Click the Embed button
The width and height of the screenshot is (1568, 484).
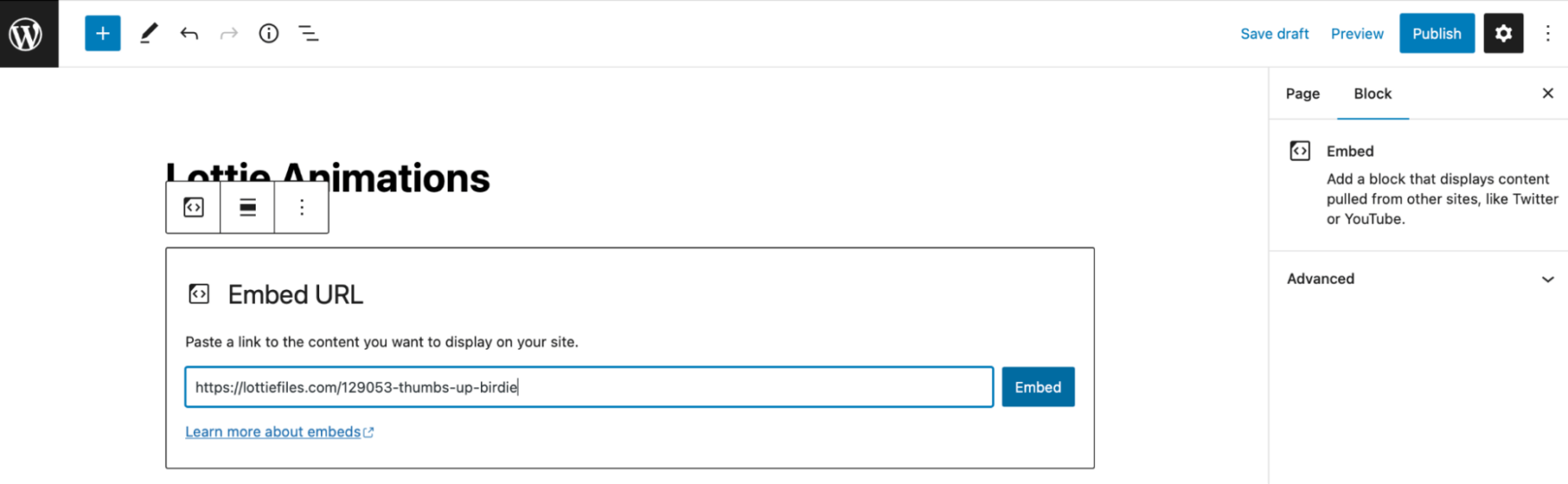(x=1038, y=387)
